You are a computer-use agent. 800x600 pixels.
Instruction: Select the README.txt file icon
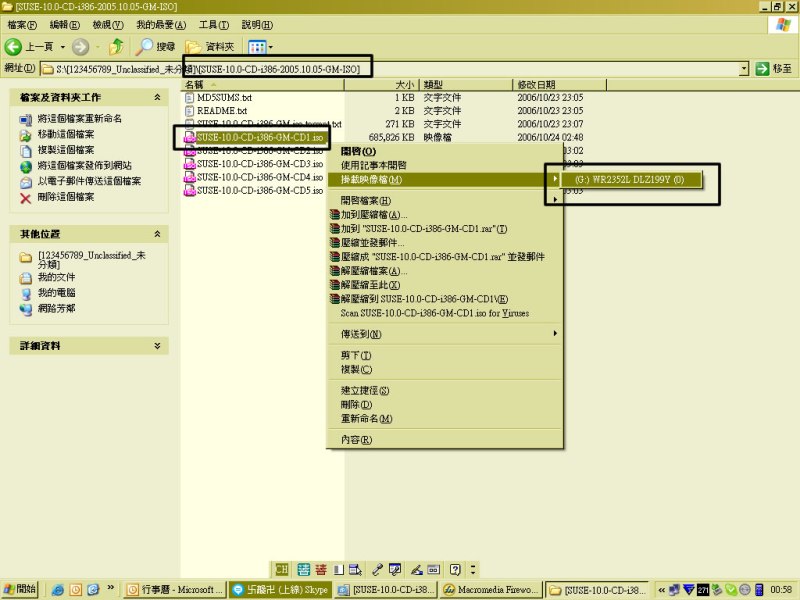coord(189,111)
